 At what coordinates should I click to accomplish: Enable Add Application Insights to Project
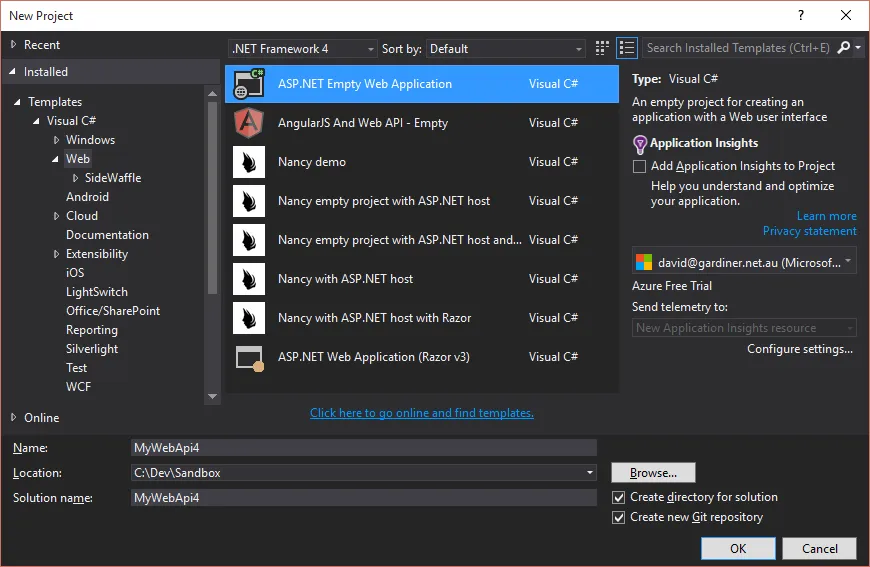[x=640, y=167]
